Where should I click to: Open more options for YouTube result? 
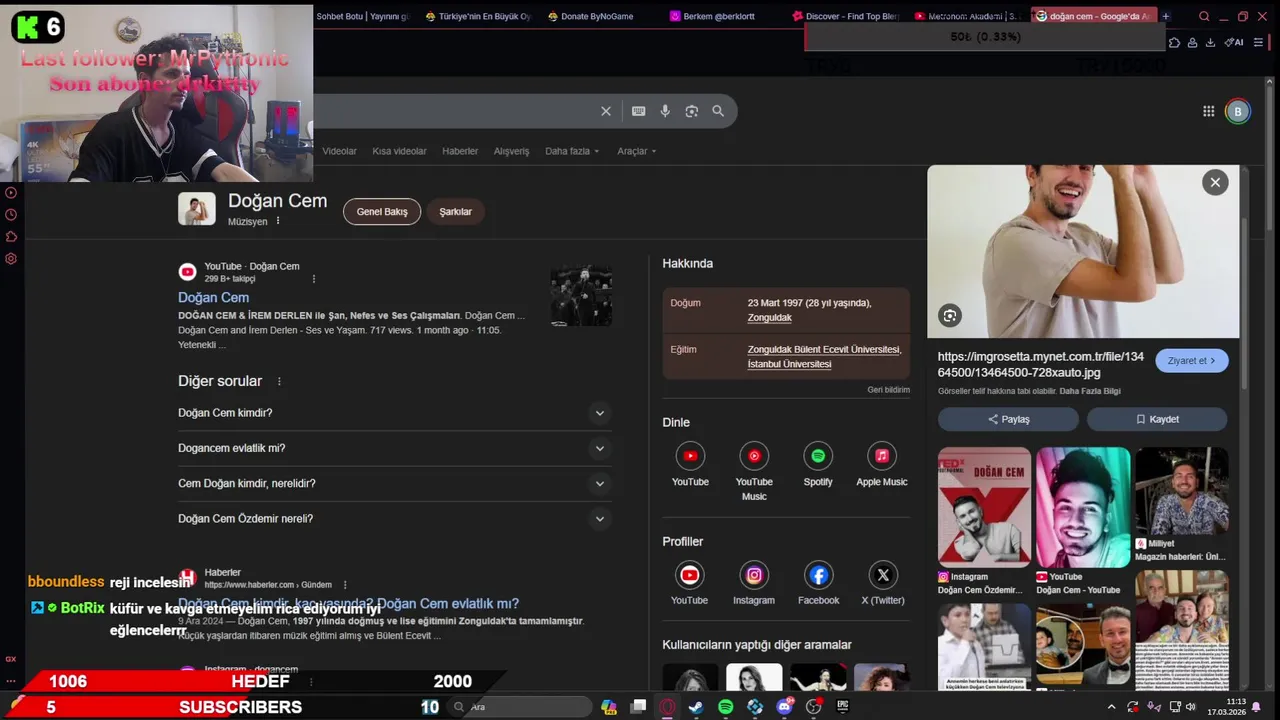pos(314,279)
